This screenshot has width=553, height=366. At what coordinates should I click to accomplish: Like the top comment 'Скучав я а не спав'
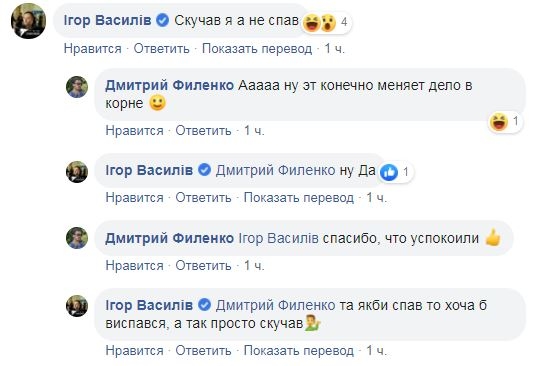pyautogui.click(x=92, y=49)
